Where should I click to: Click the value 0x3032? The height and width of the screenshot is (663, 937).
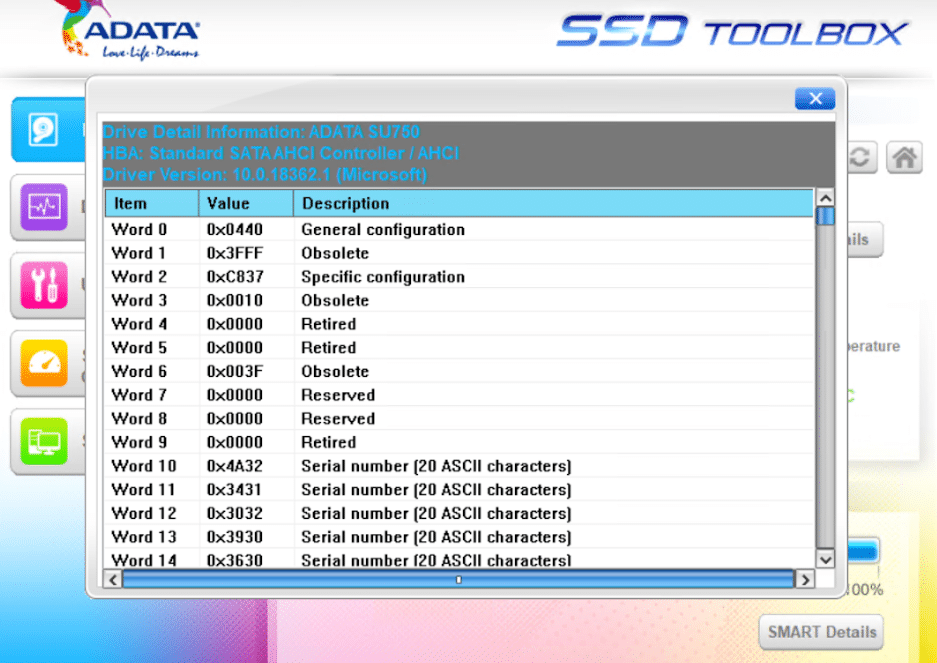point(235,514)
